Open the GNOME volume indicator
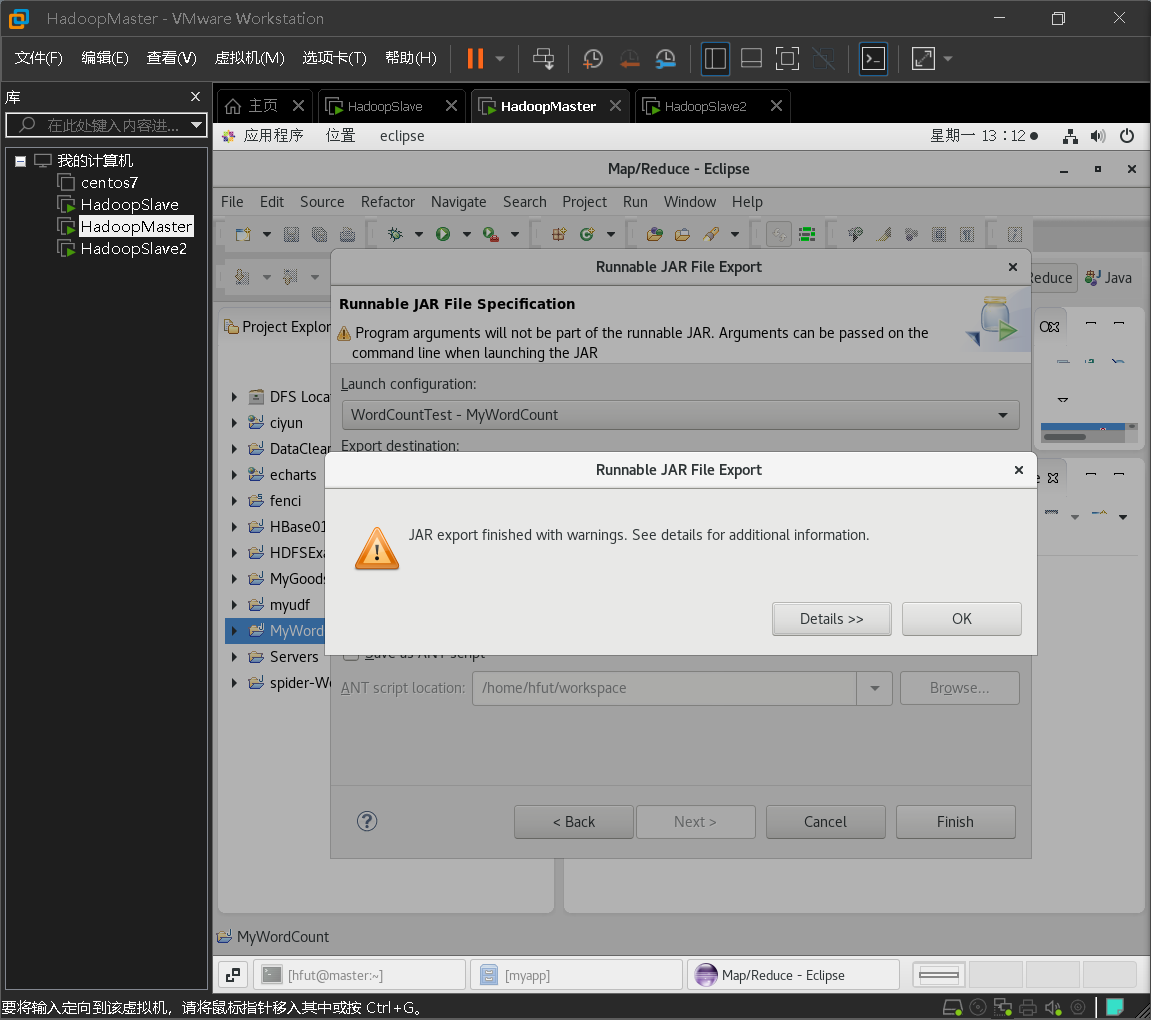 1098,136
